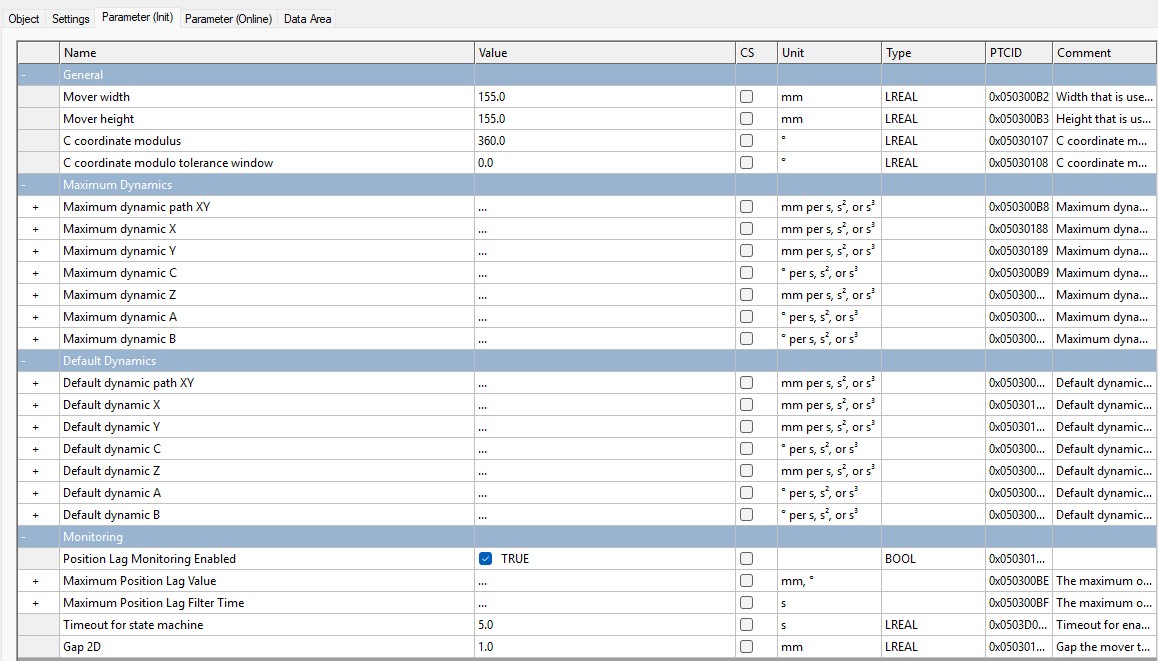Expand the Default dynamic Z parameter
Image resolution: width=1158 pixels, height=661 pixels.
36,470
